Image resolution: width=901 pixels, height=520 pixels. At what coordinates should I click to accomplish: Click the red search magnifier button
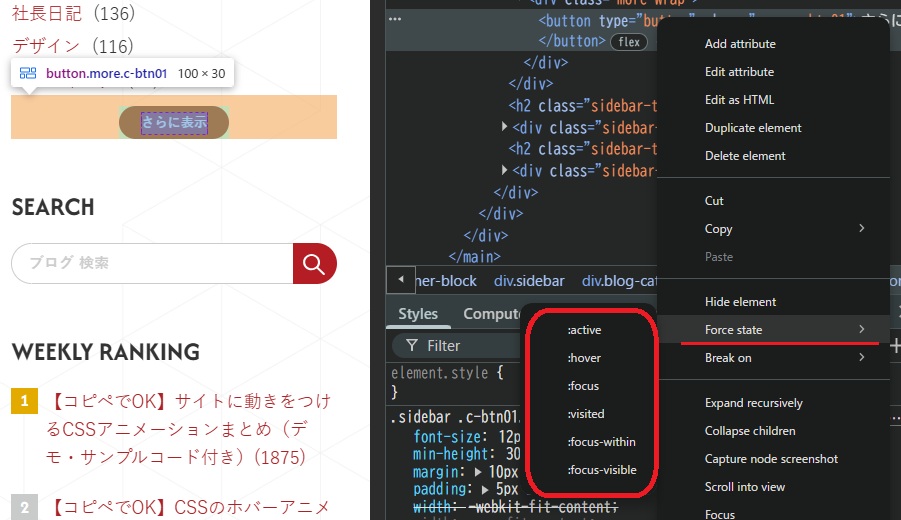[314, 263]
